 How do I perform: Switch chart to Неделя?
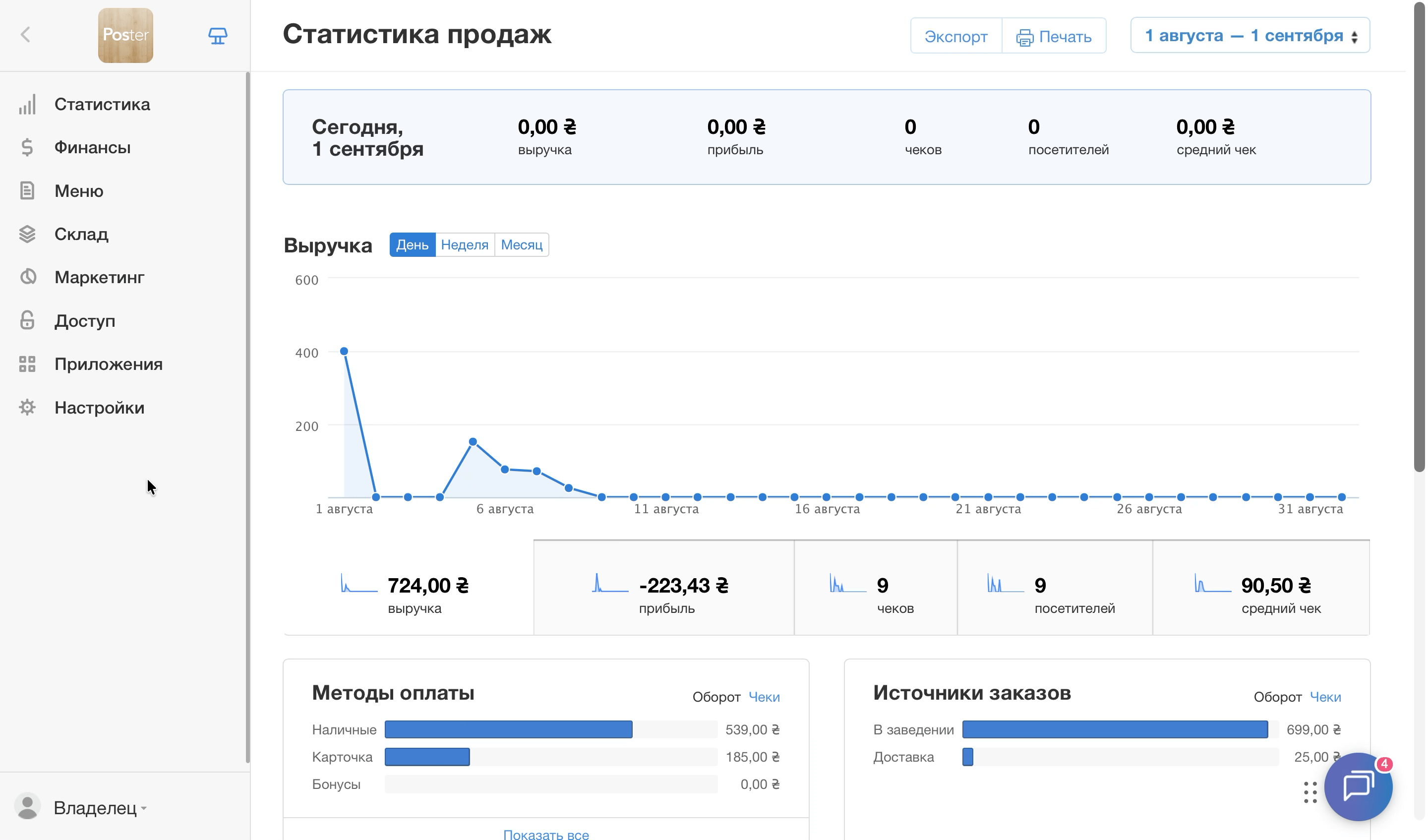tap(465, 245)
